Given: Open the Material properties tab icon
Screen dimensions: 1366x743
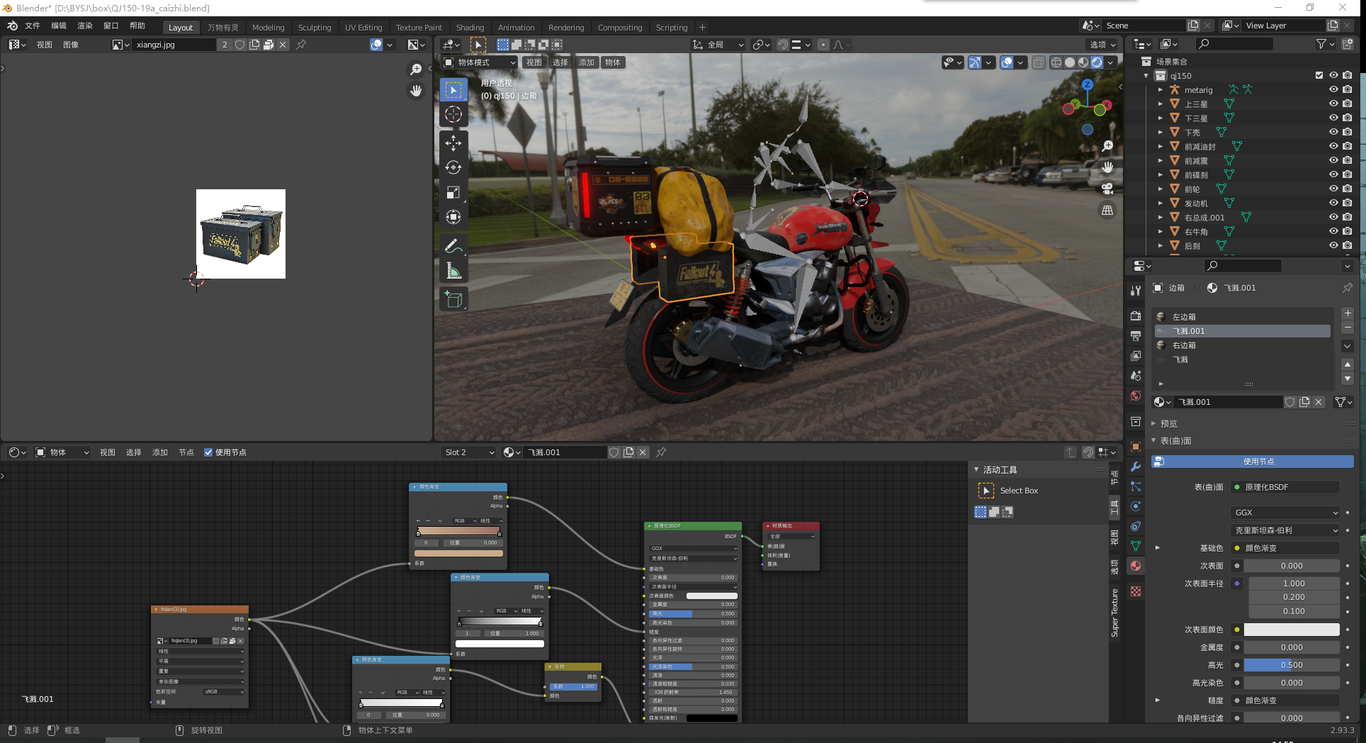Looking at the screenshot, I should pos(1135,566).
